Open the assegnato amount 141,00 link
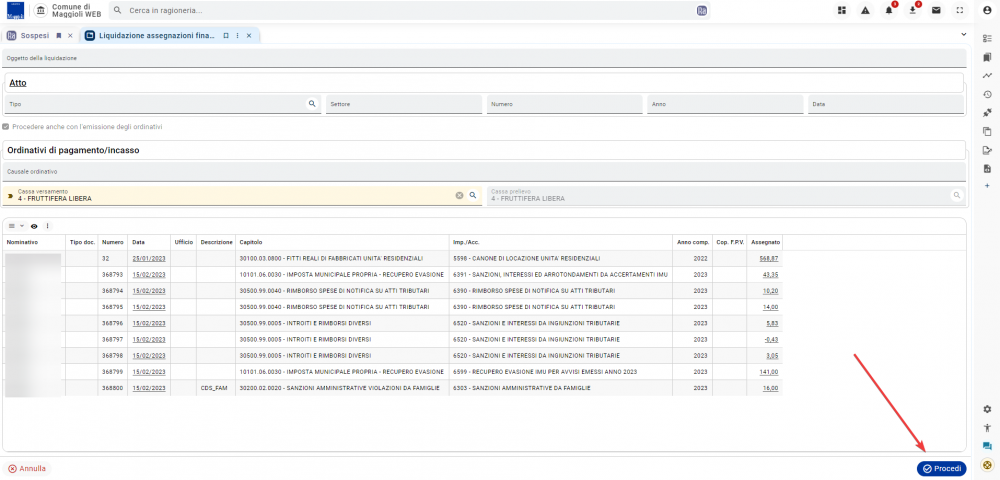This screenshot has height=480, width=1000. [769, 372]
